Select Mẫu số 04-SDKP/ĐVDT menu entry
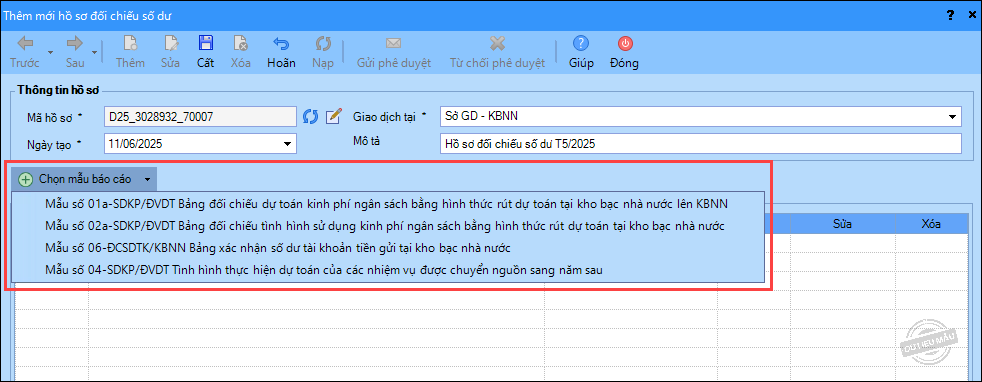 tap(388, 270)
